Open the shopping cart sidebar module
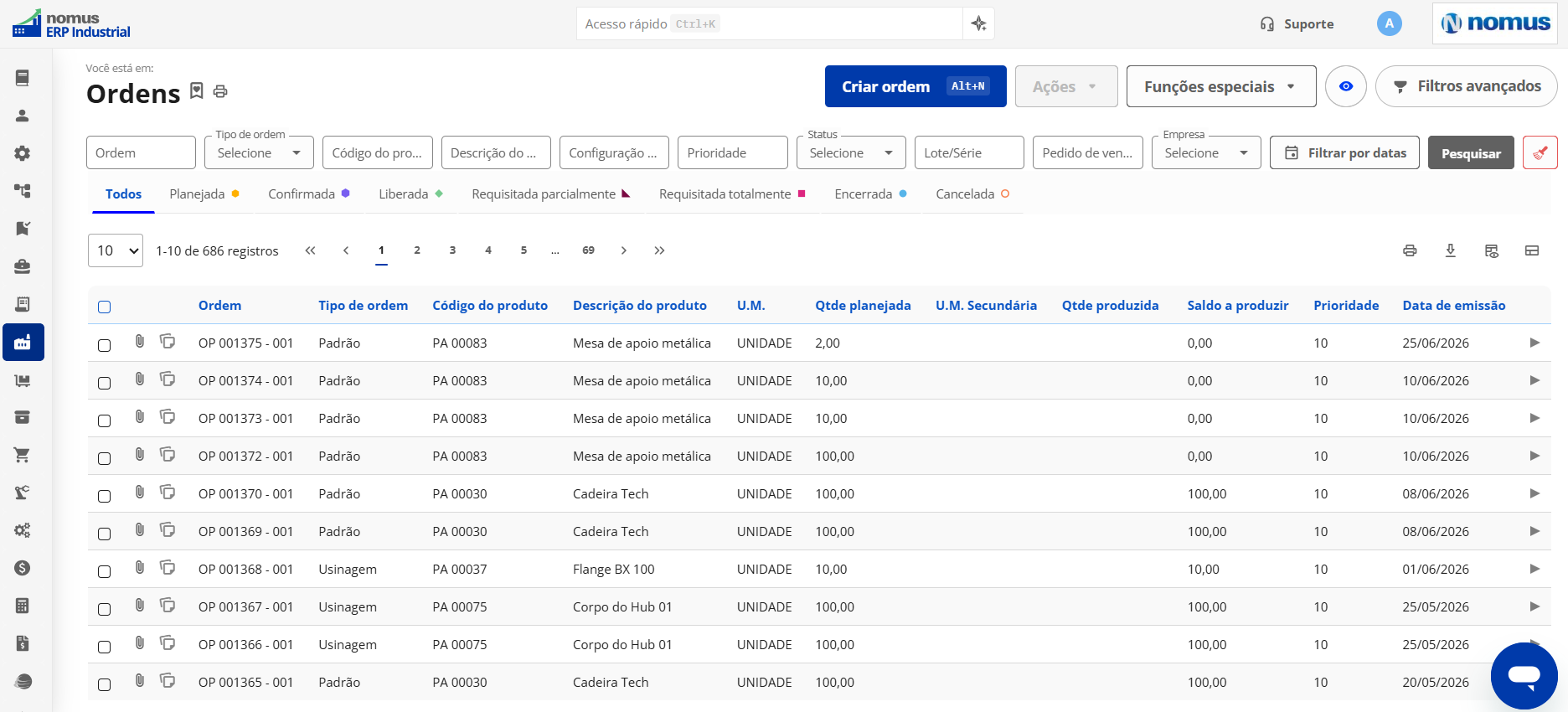Screen dimensions: 1568x712 (x=23, y=455)
